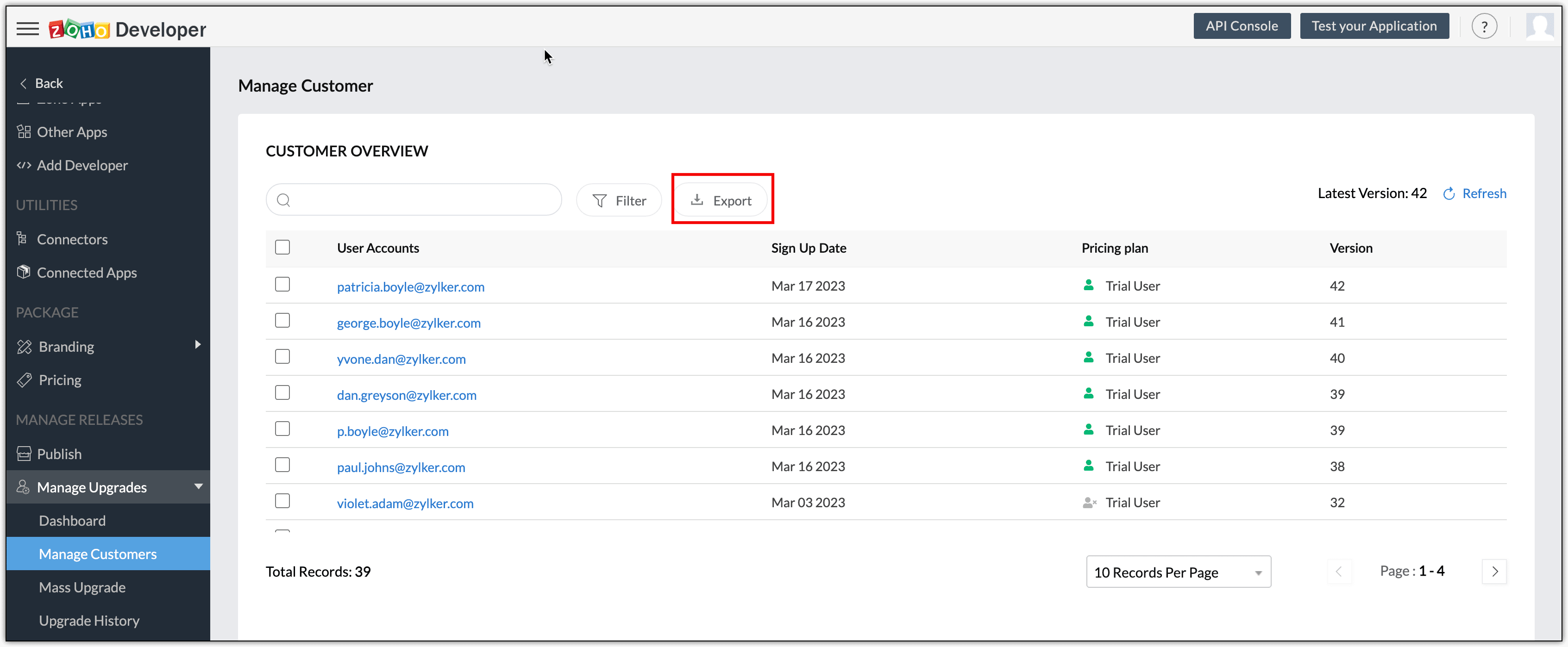The height and width of the screenshot is (647, 1568).
Task: Open the user profile avatar
Action: (x=1539, y=27)
